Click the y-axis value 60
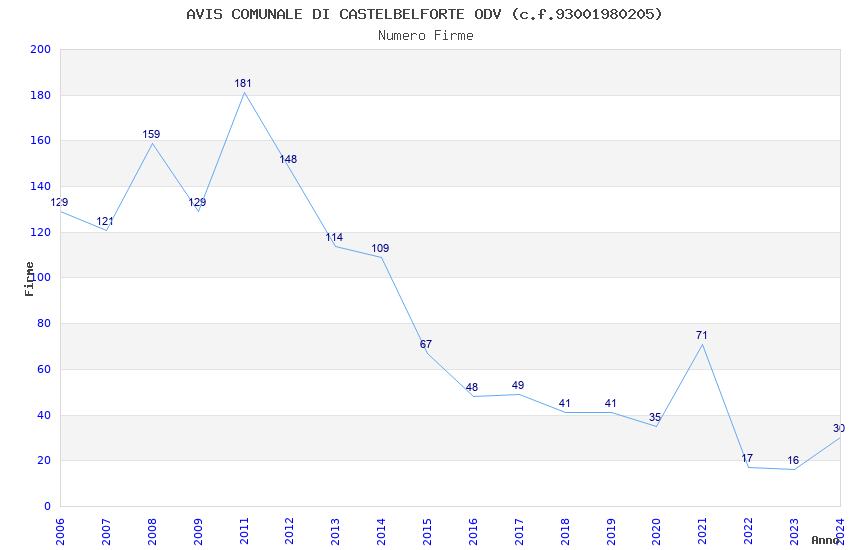Viewport: 850px width, 550px height. point(43,370)
